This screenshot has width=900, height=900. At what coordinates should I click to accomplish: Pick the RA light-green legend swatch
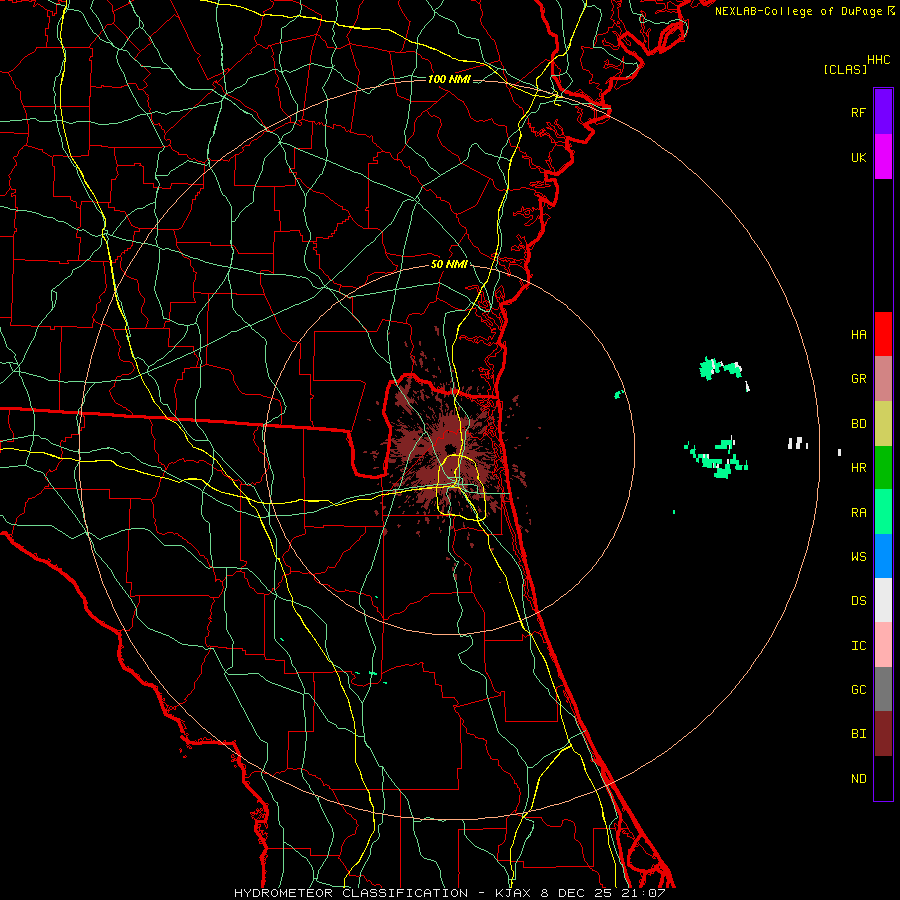click(x=883, y=512)
